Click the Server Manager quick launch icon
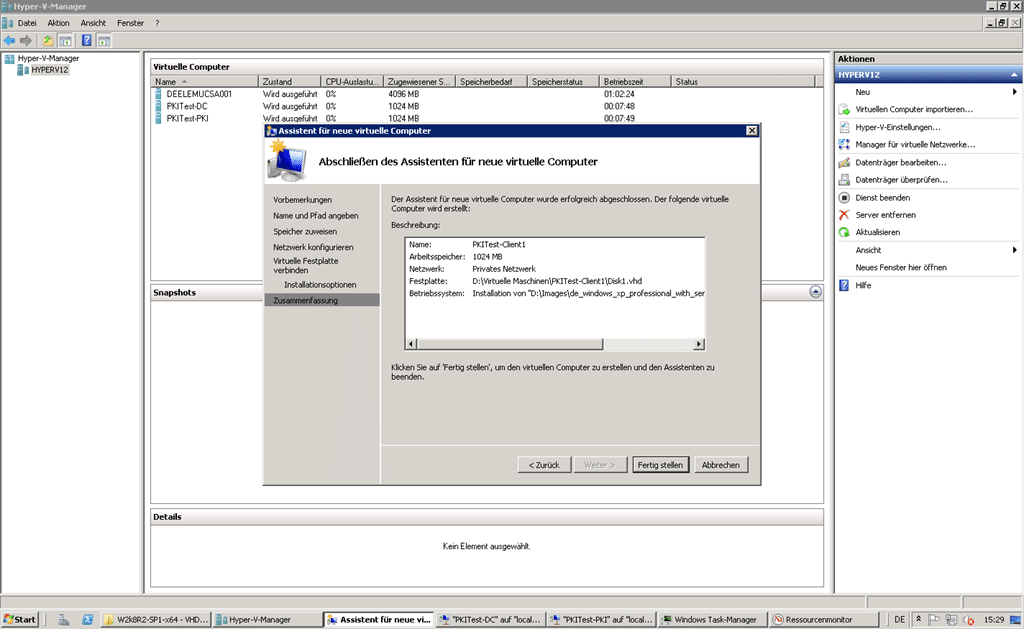Screen dimensions: 1024x629 [63, 620]
